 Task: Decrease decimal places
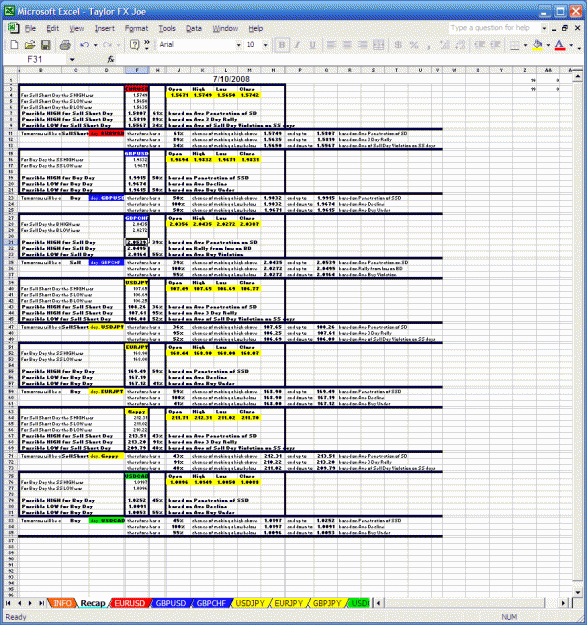pyautogui.click(x=460, y=45)
